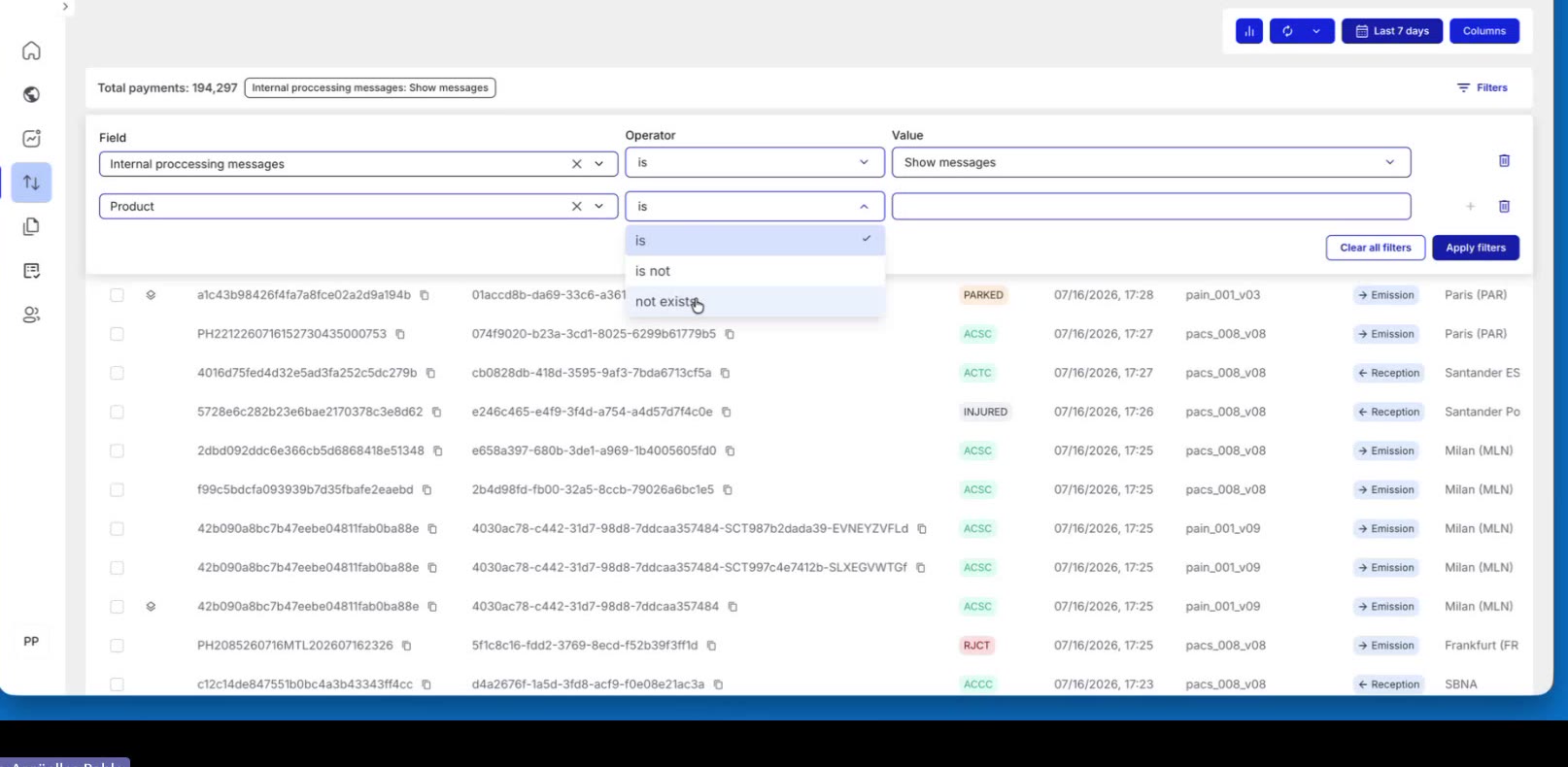Check the row 2dbd092ddc6e366cb5d6868418e51348

tap(117, 450)
